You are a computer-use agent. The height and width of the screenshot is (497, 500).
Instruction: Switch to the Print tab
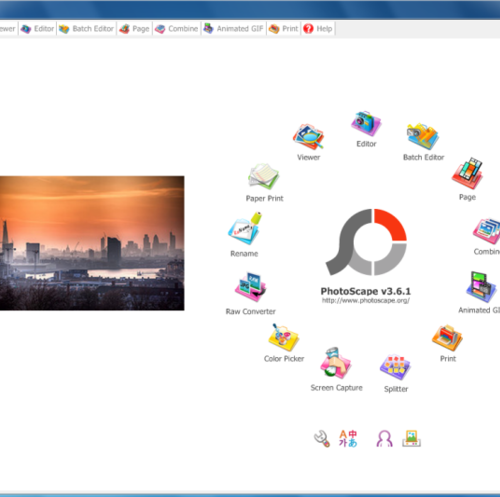click(284, 29)
